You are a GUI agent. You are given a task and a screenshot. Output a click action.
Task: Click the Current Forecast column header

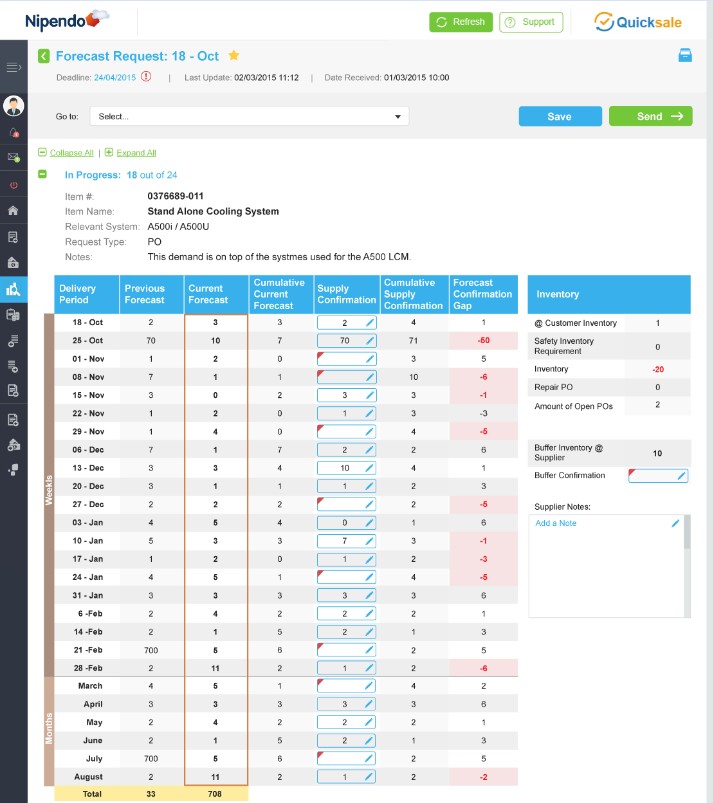pos(216,294)
